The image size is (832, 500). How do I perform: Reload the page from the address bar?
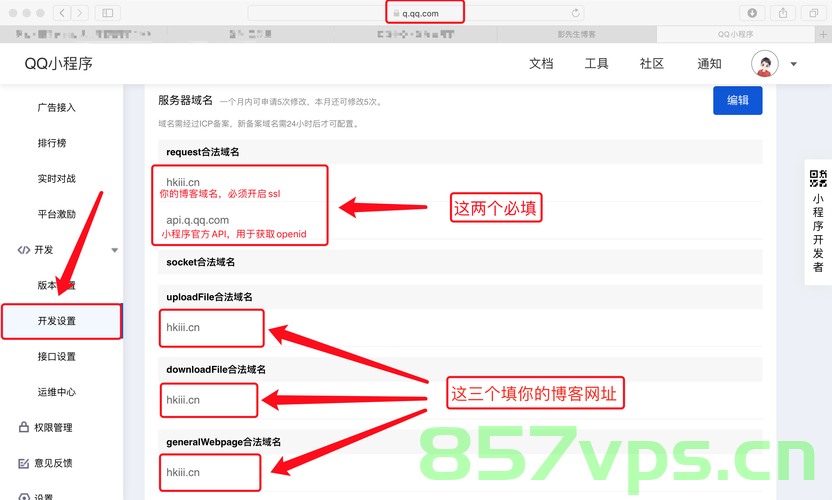tap(575, 13)
